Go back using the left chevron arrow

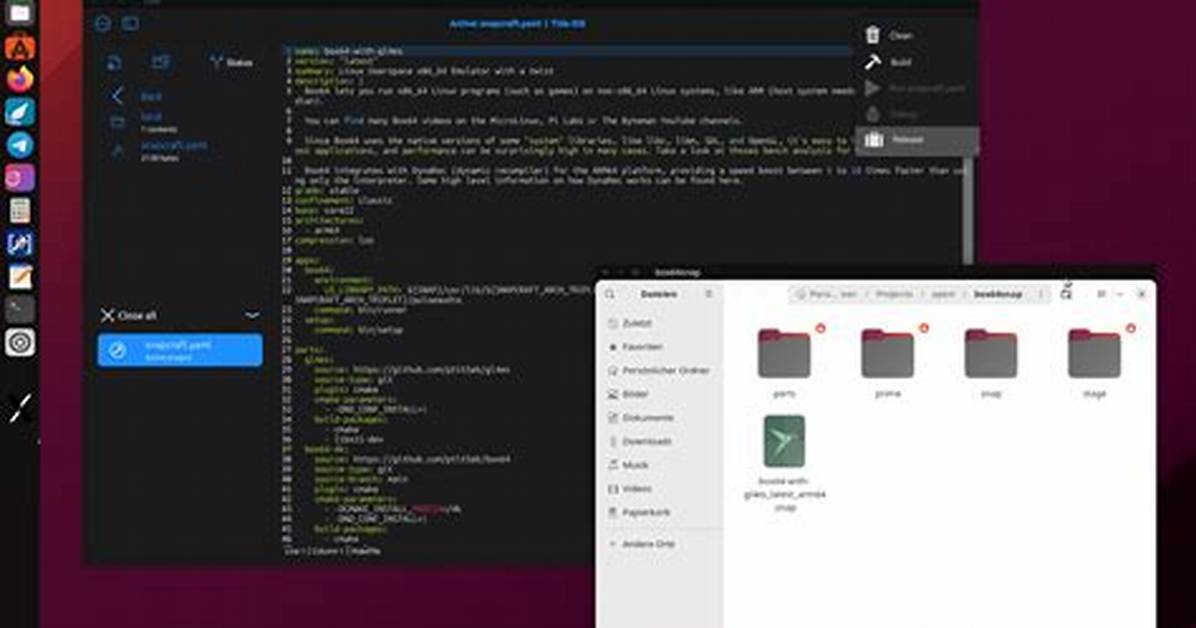[x=117, y=96]
